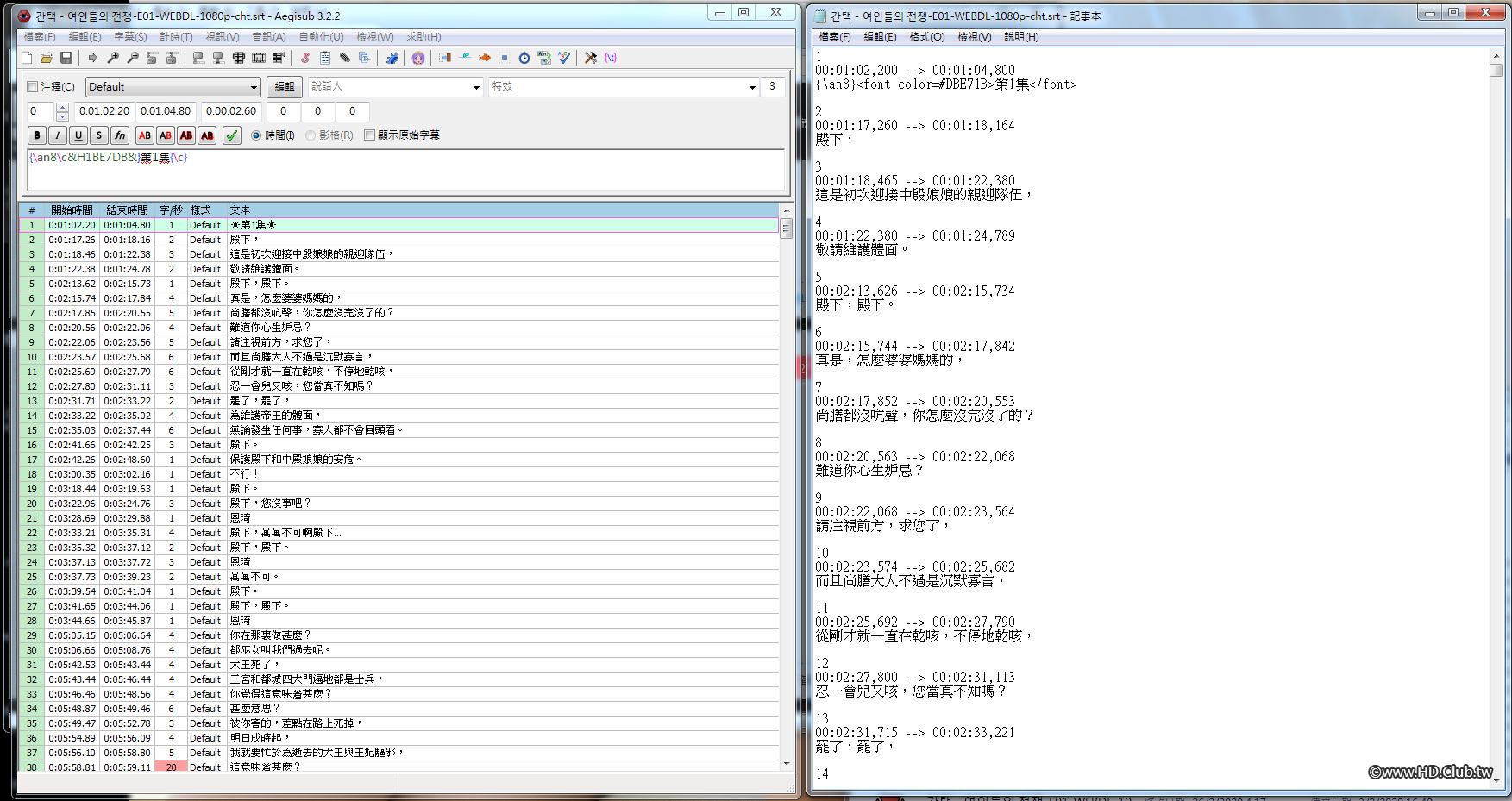Click the duration field 0:00:02.60

tap(231, 111)
